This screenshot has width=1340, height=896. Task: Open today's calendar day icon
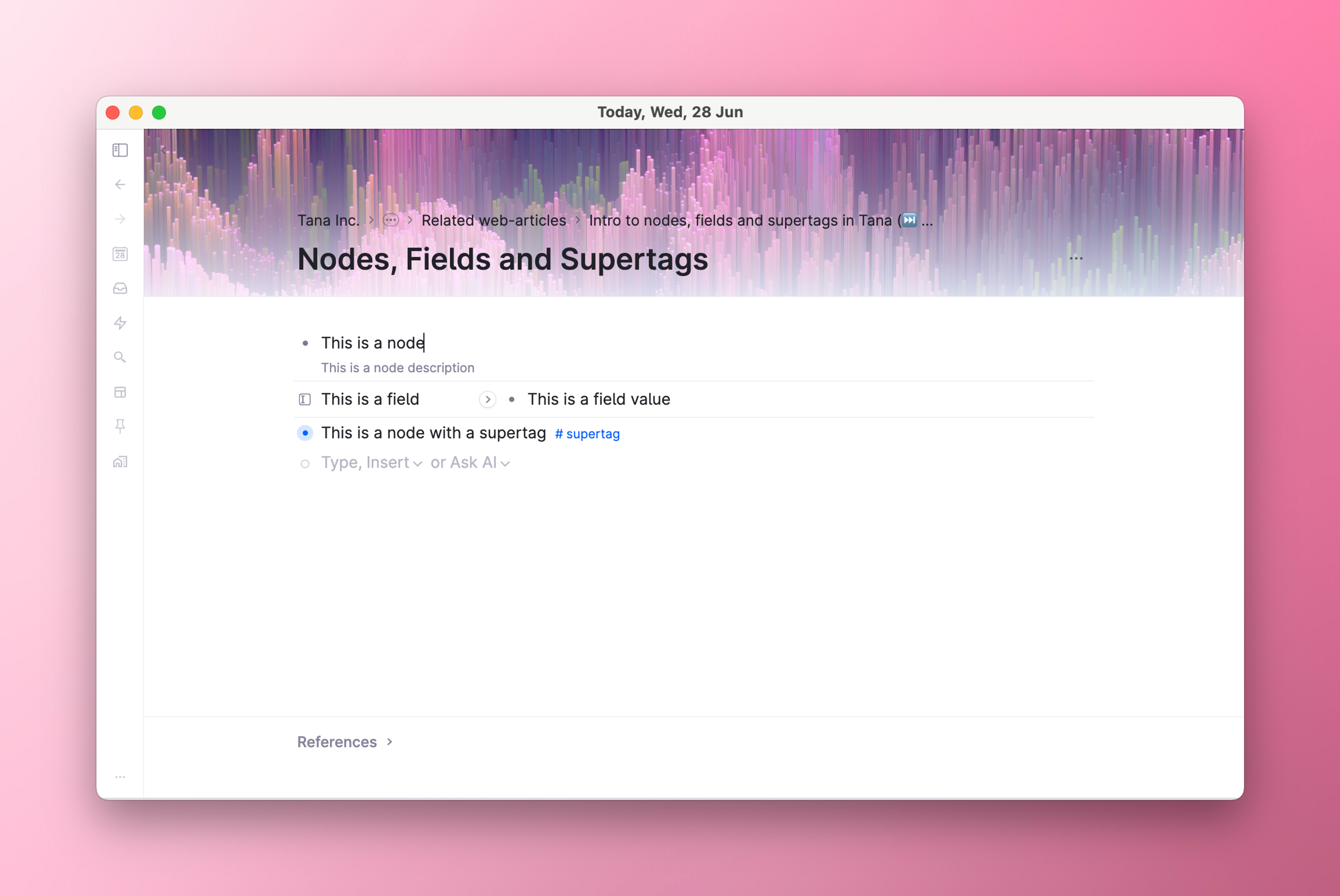(x=120, y=254)
